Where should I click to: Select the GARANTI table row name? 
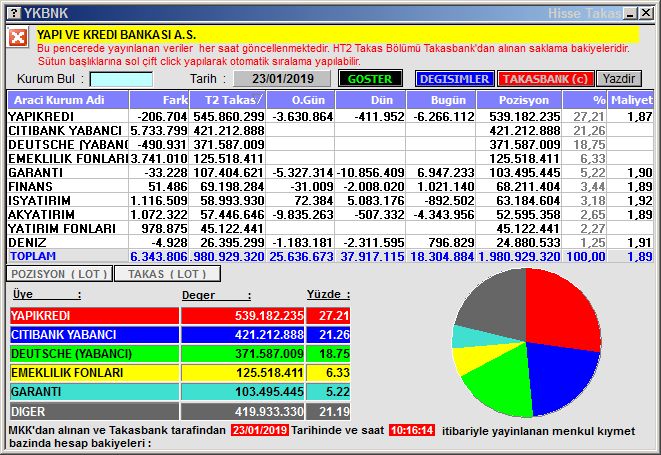36,172
